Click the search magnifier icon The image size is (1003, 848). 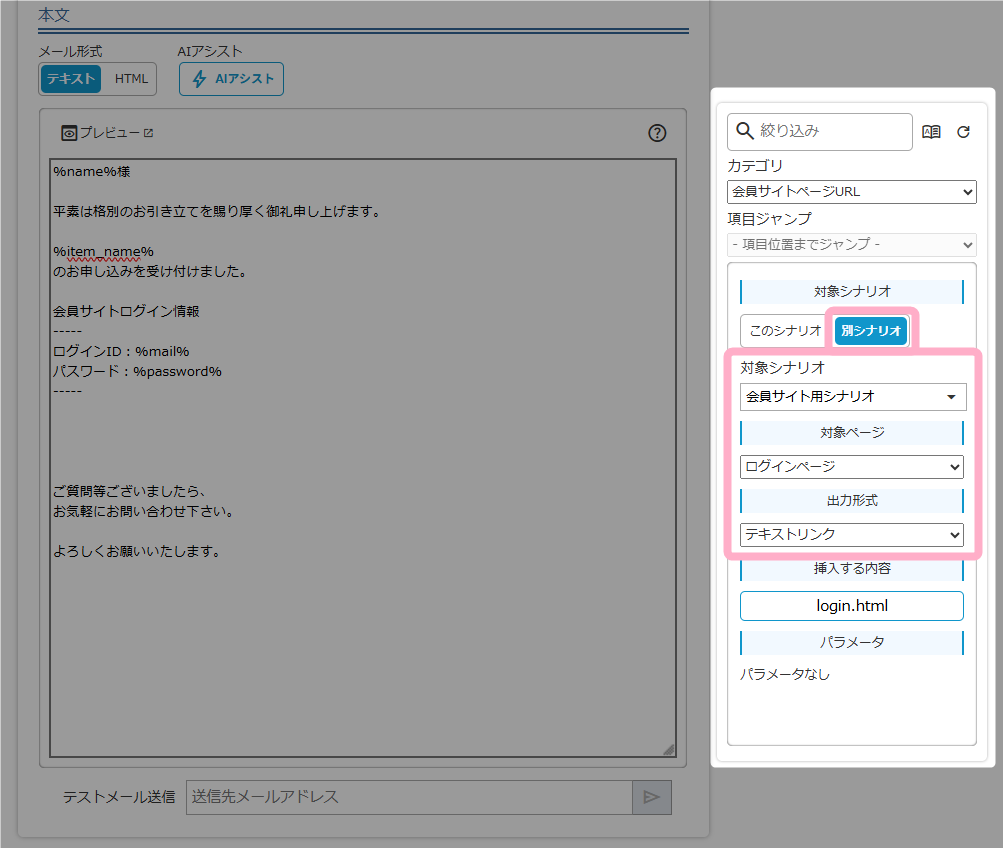pos(744,131)
